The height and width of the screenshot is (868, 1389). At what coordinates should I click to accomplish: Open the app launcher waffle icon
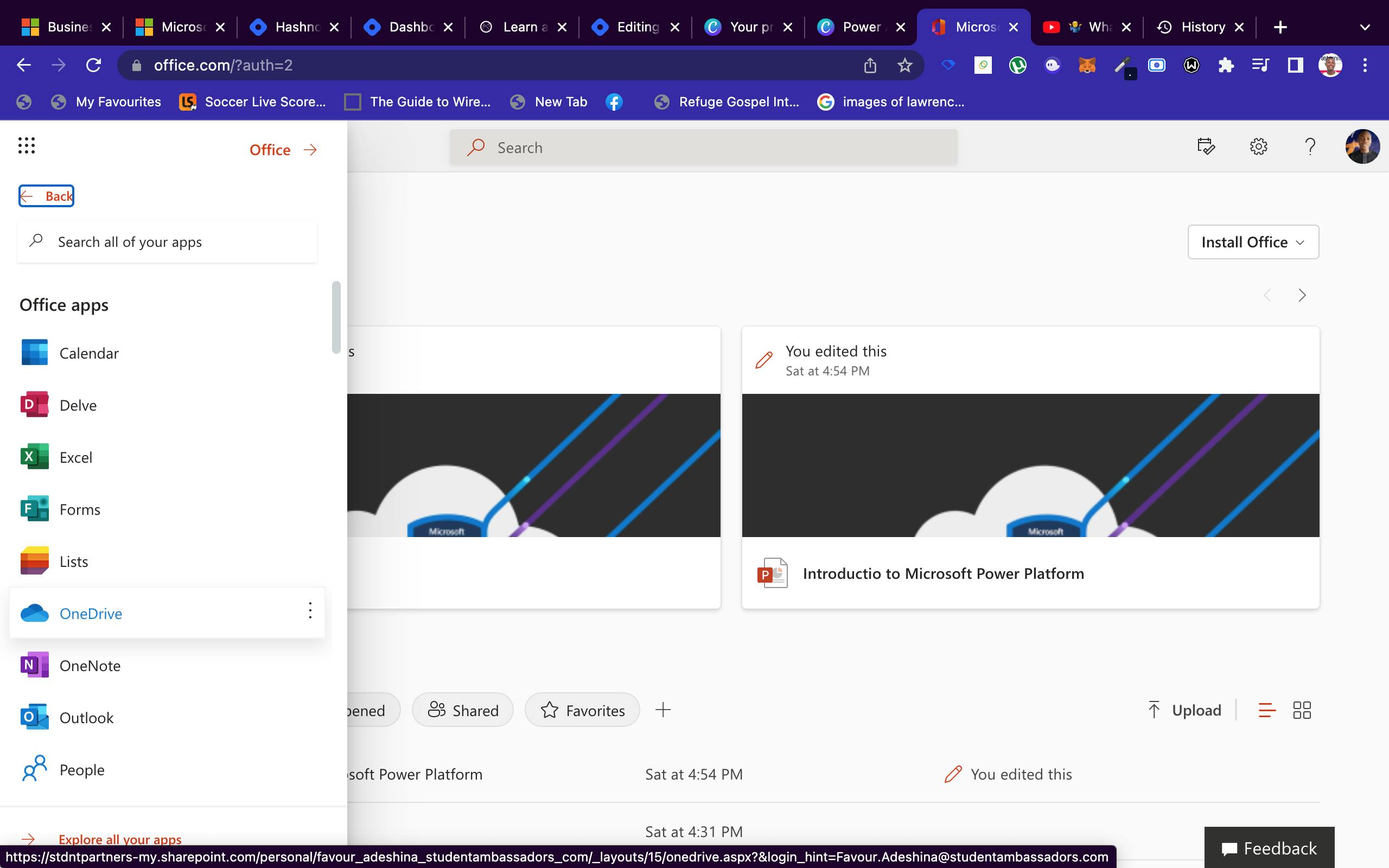tap(27, 146)
